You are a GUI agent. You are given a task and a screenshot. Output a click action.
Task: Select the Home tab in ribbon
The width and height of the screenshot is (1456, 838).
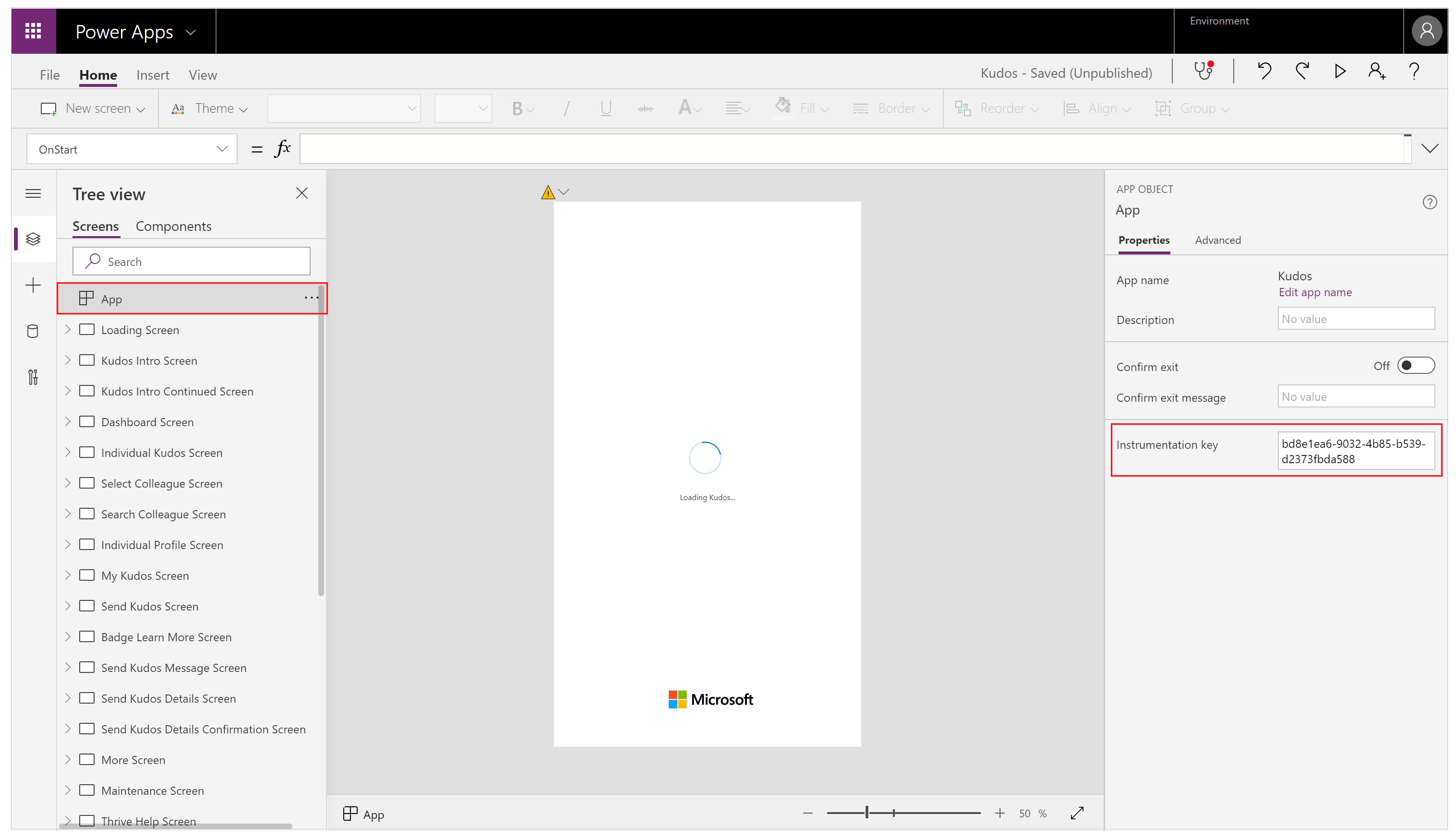[98, 75]
